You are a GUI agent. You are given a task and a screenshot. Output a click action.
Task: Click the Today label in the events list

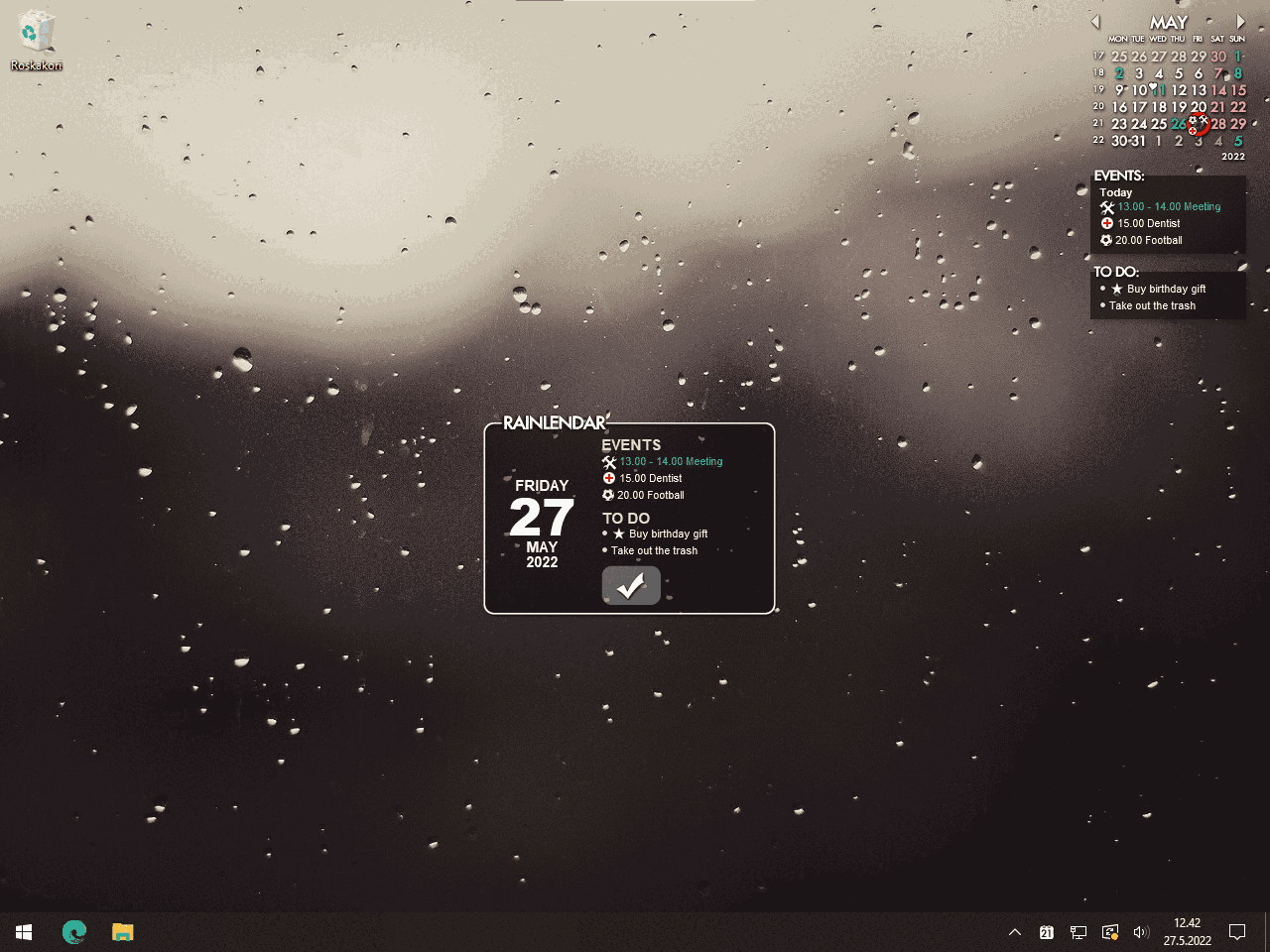(1116, 192)
